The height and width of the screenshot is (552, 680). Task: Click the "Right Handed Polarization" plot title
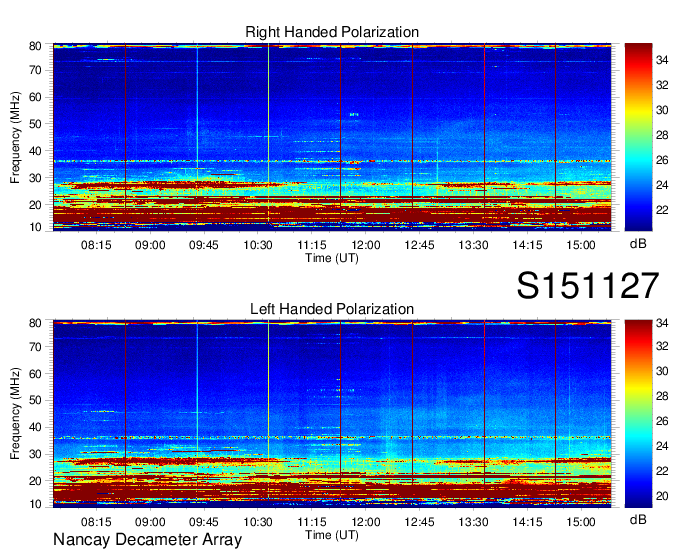coord(332,32)
